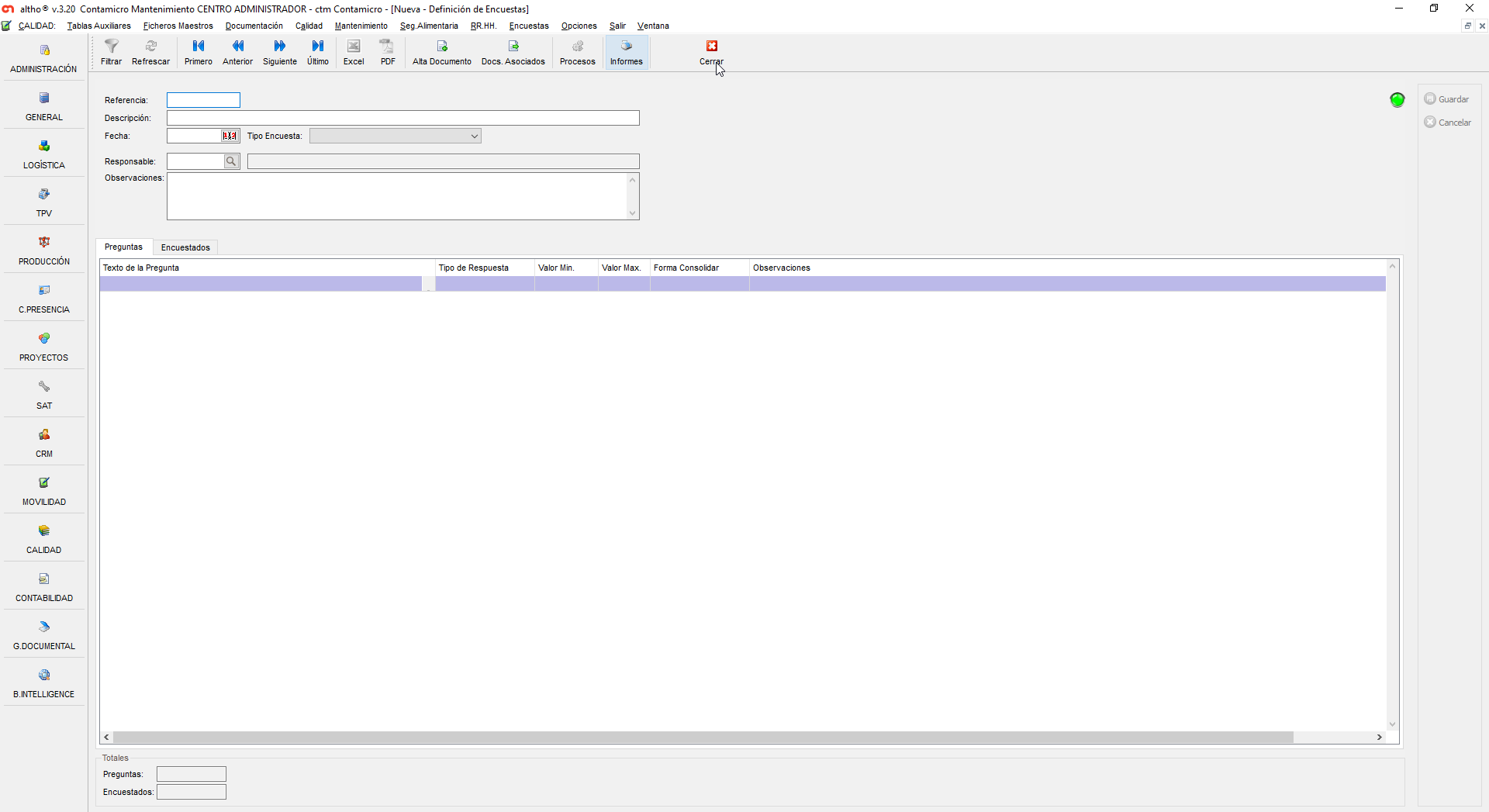1489x812 pixels.
Task: Open Alta Documento tool
Action: tap(441, 47)
